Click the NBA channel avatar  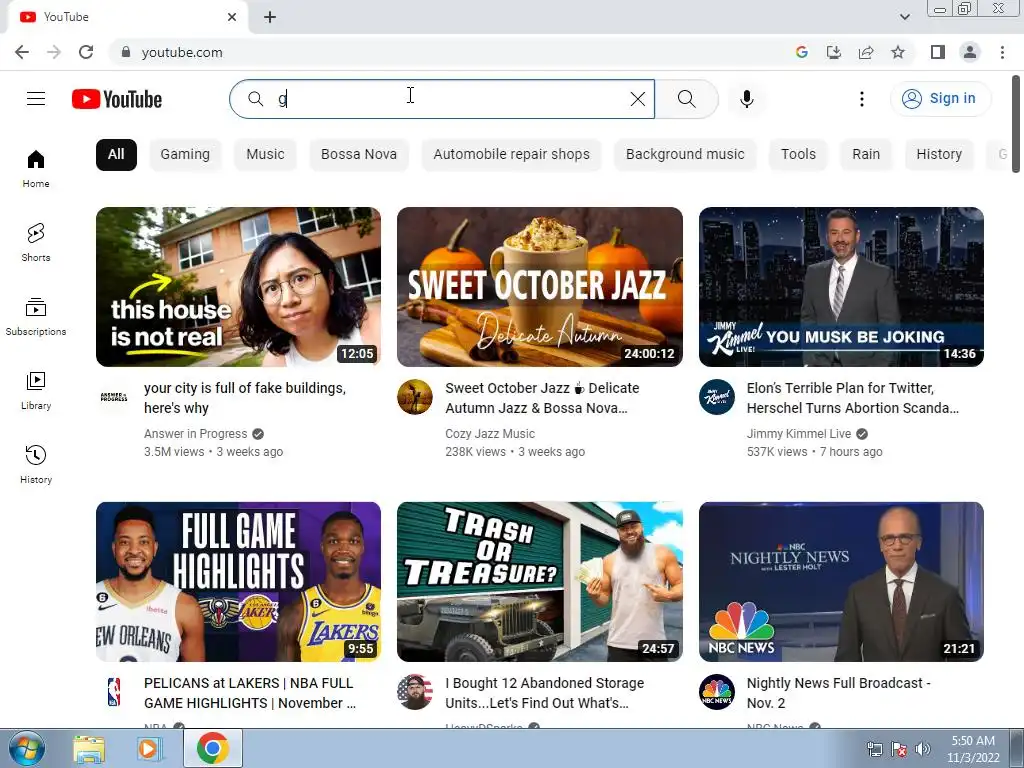[x=114, y=692]
